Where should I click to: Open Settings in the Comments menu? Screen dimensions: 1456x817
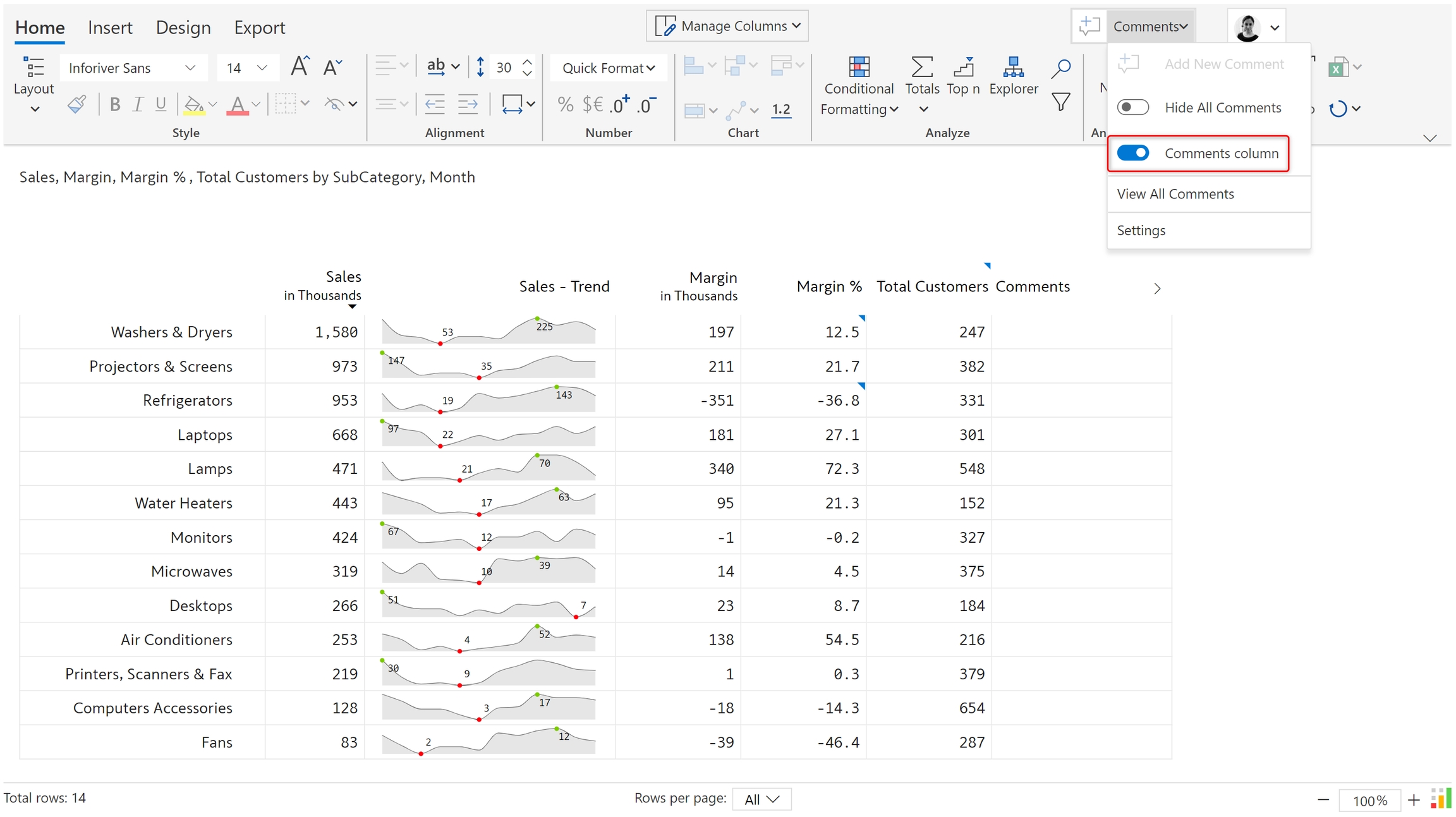pos(1141,231)
